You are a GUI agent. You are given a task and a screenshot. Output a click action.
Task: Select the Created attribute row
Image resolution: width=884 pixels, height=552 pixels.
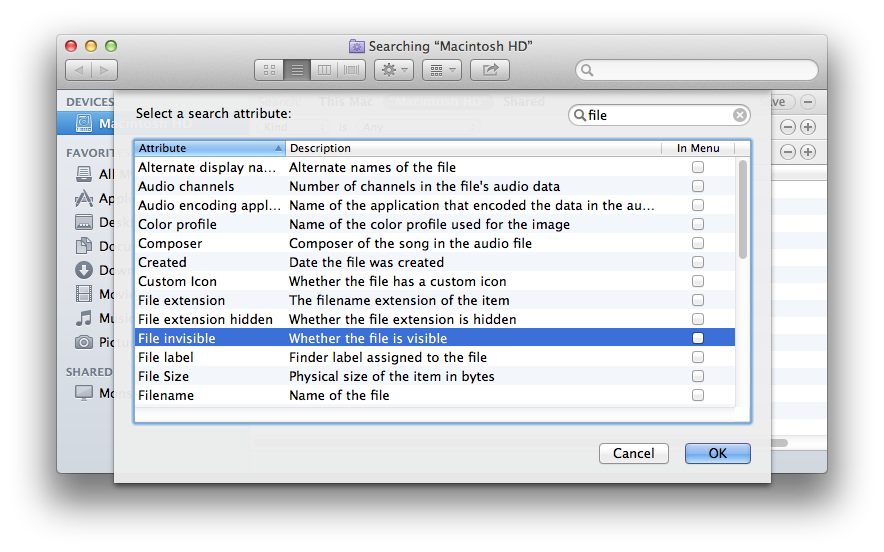pos(435,262)
